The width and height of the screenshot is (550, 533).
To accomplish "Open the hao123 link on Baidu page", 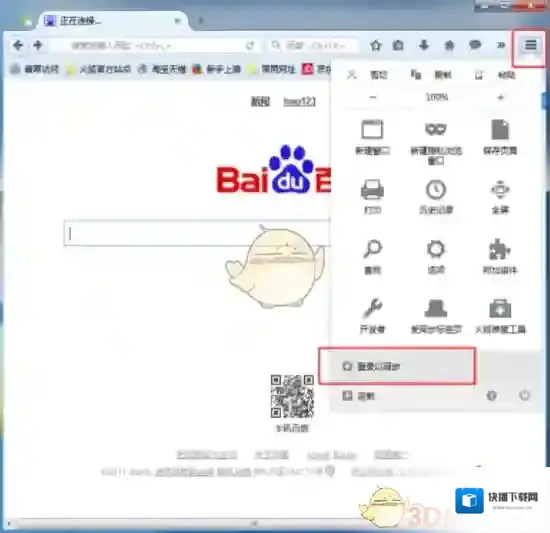I will click(300, 102).
